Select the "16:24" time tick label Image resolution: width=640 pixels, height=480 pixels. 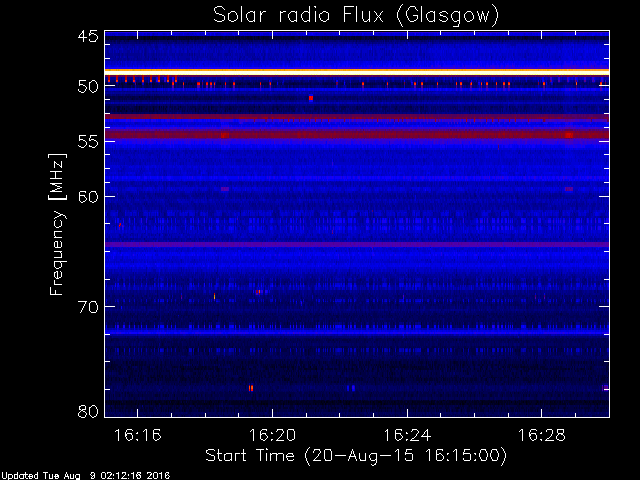coord(407,435)
